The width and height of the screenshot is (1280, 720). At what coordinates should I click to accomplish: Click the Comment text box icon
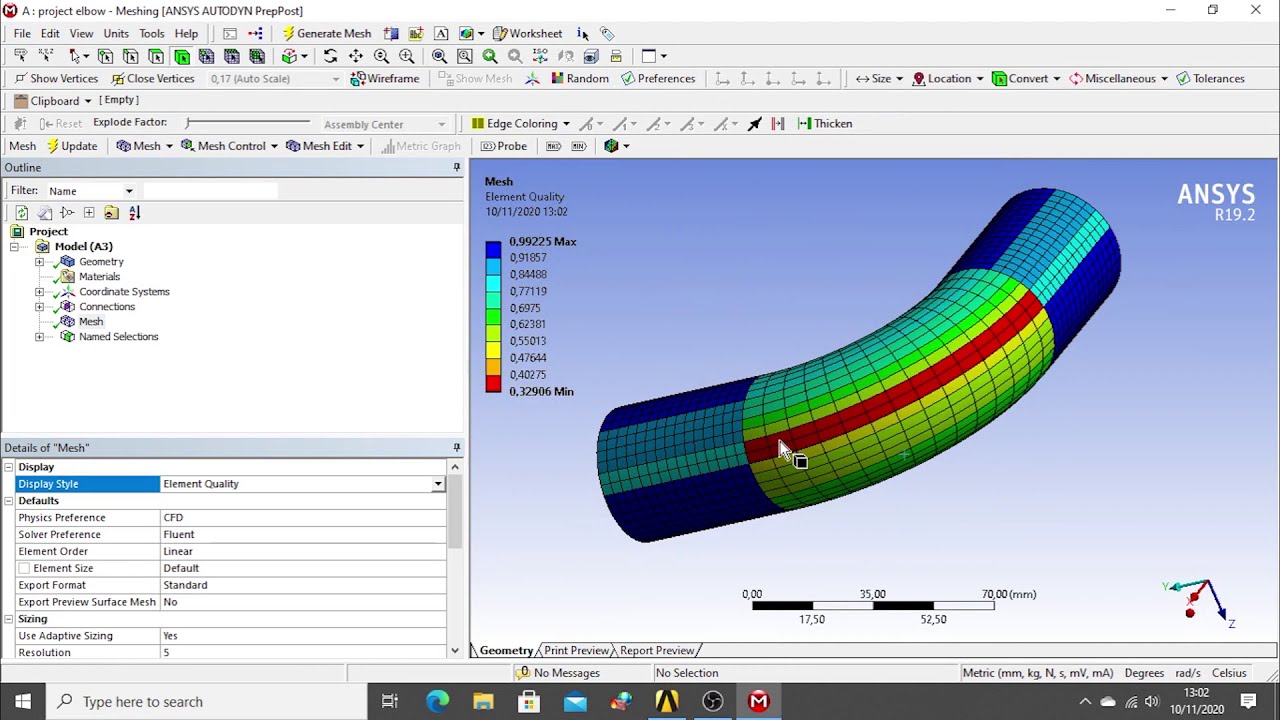[x=441, y=33]
